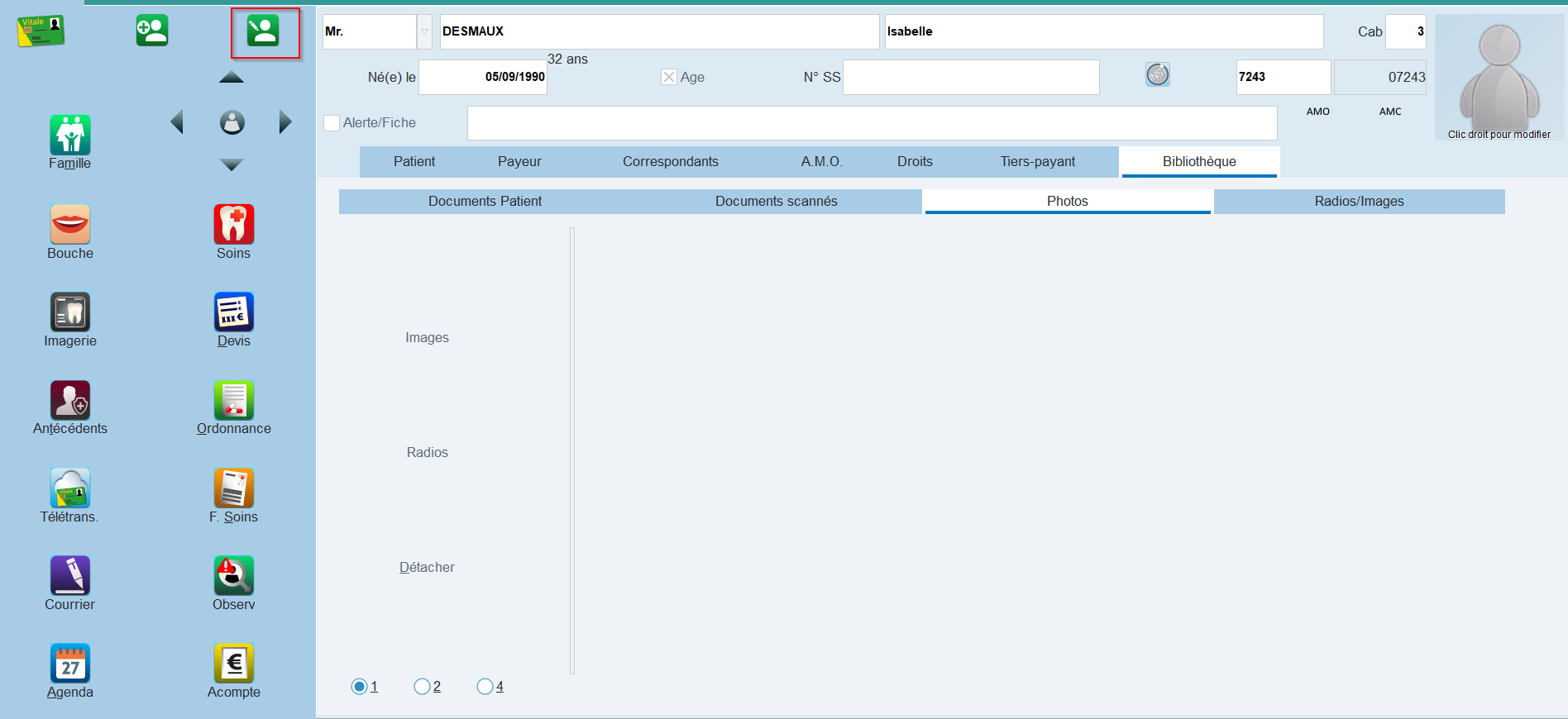Click the N° SS input field

pos(971,77)
